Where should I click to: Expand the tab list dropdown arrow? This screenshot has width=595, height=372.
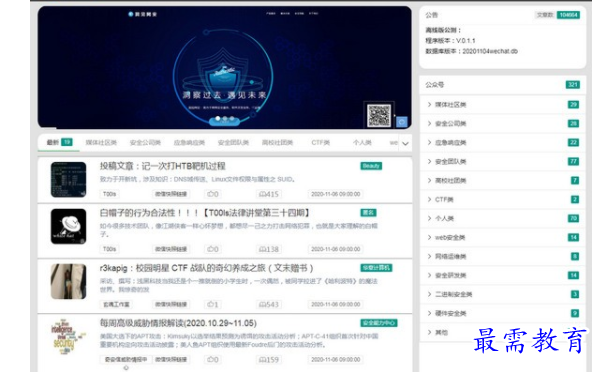pos(405,143)
